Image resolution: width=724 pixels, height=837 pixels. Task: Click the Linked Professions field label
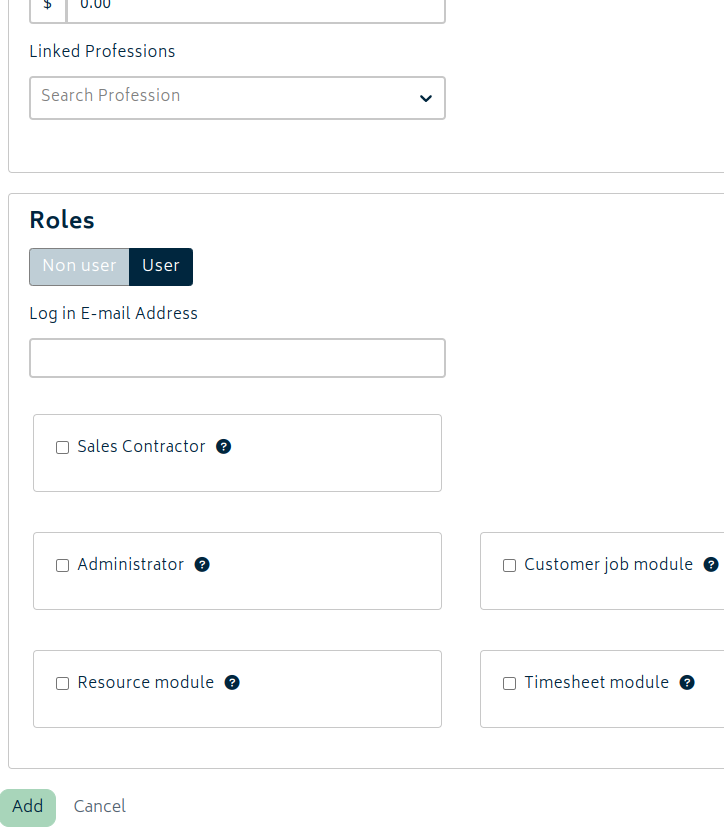[102, 51]
